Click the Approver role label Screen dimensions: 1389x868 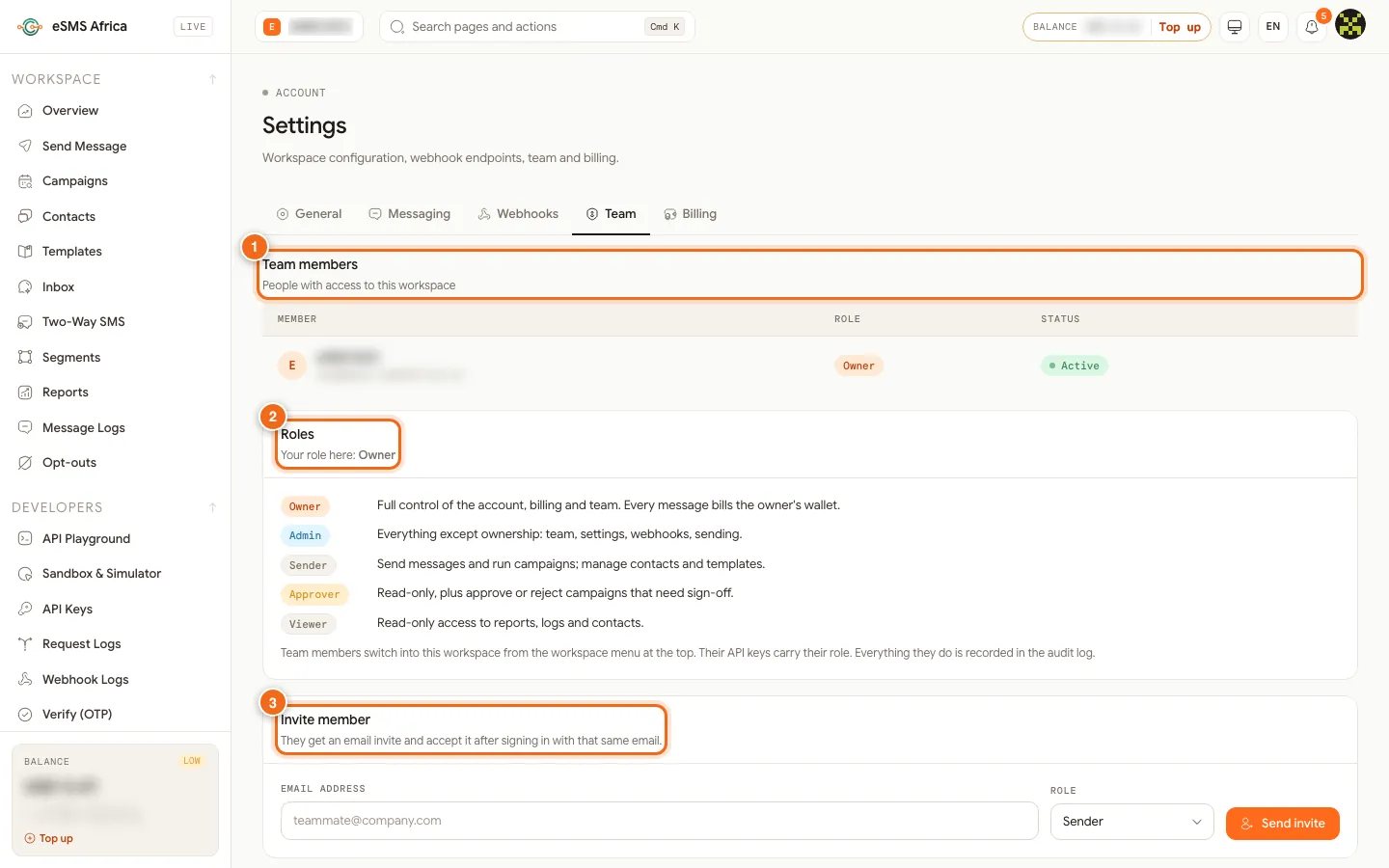click(x=314, y=595)
